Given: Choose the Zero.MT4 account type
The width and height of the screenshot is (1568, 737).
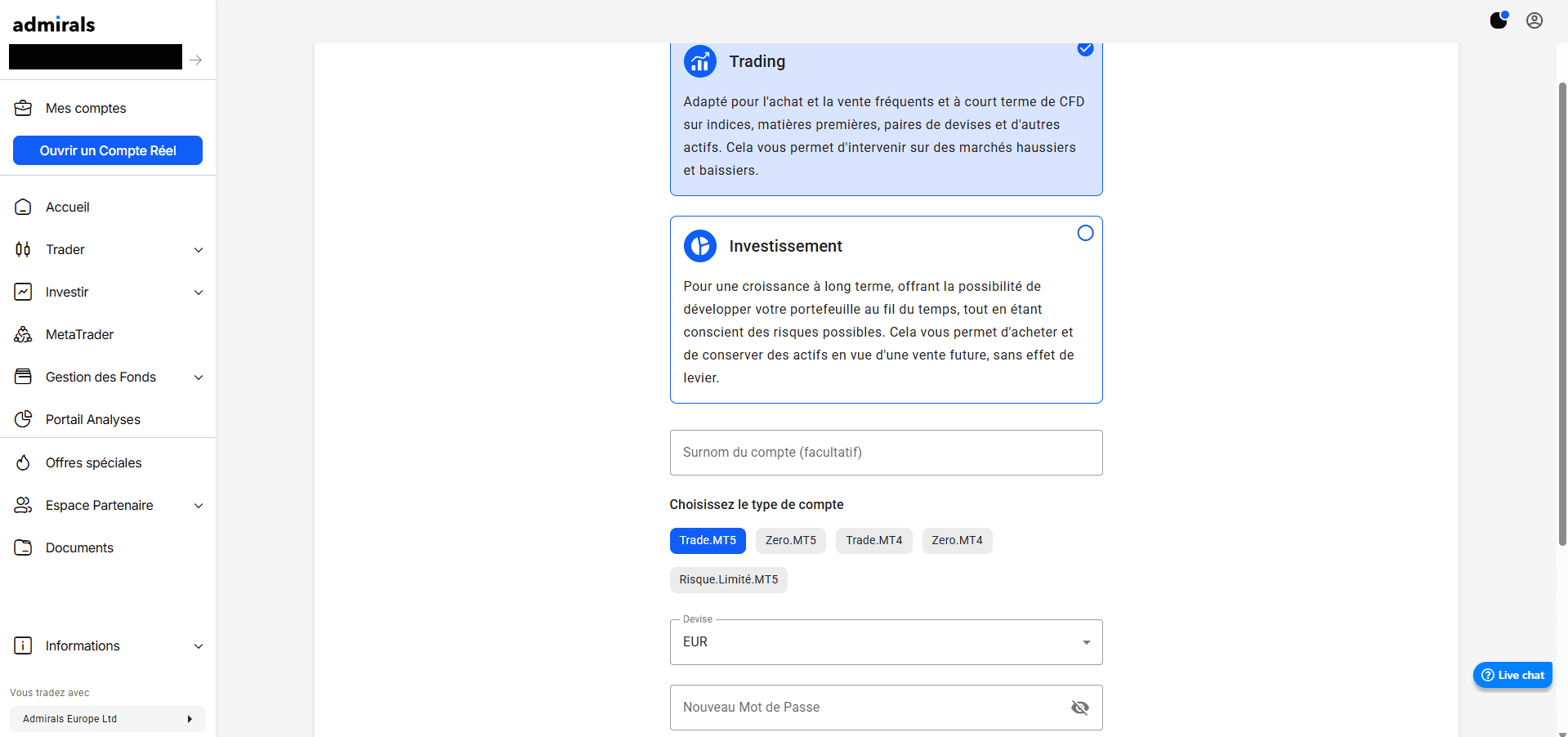Looking at the screenshot, I should 958,541.
